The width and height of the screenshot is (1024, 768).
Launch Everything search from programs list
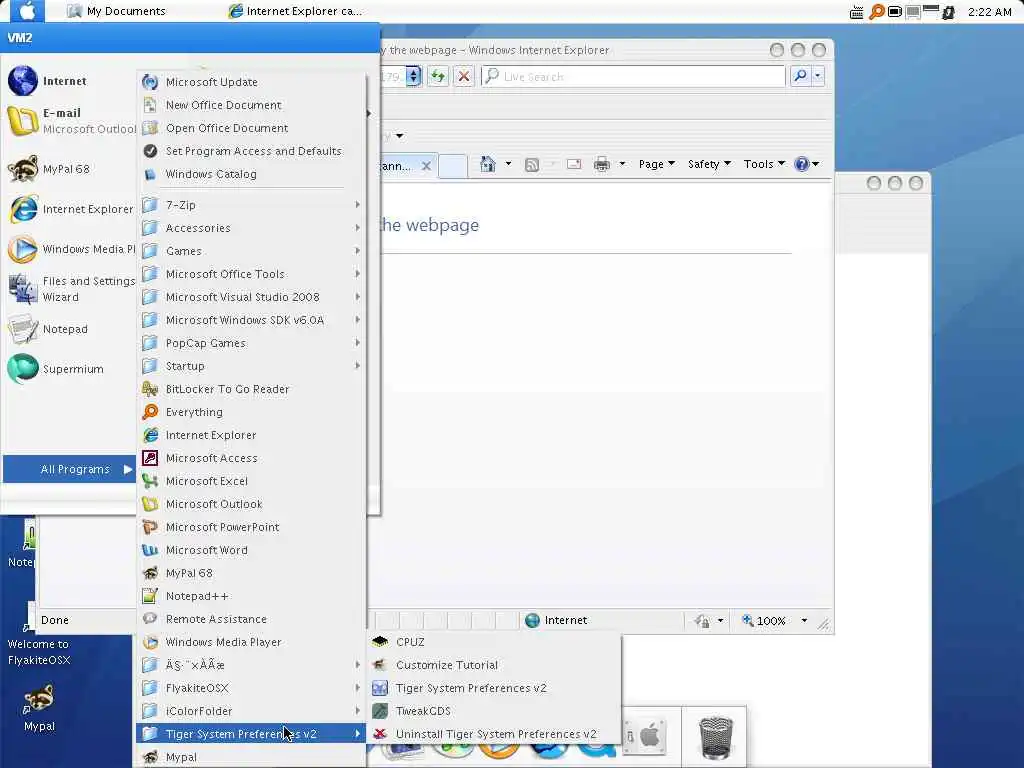click(x=251, y=412)
